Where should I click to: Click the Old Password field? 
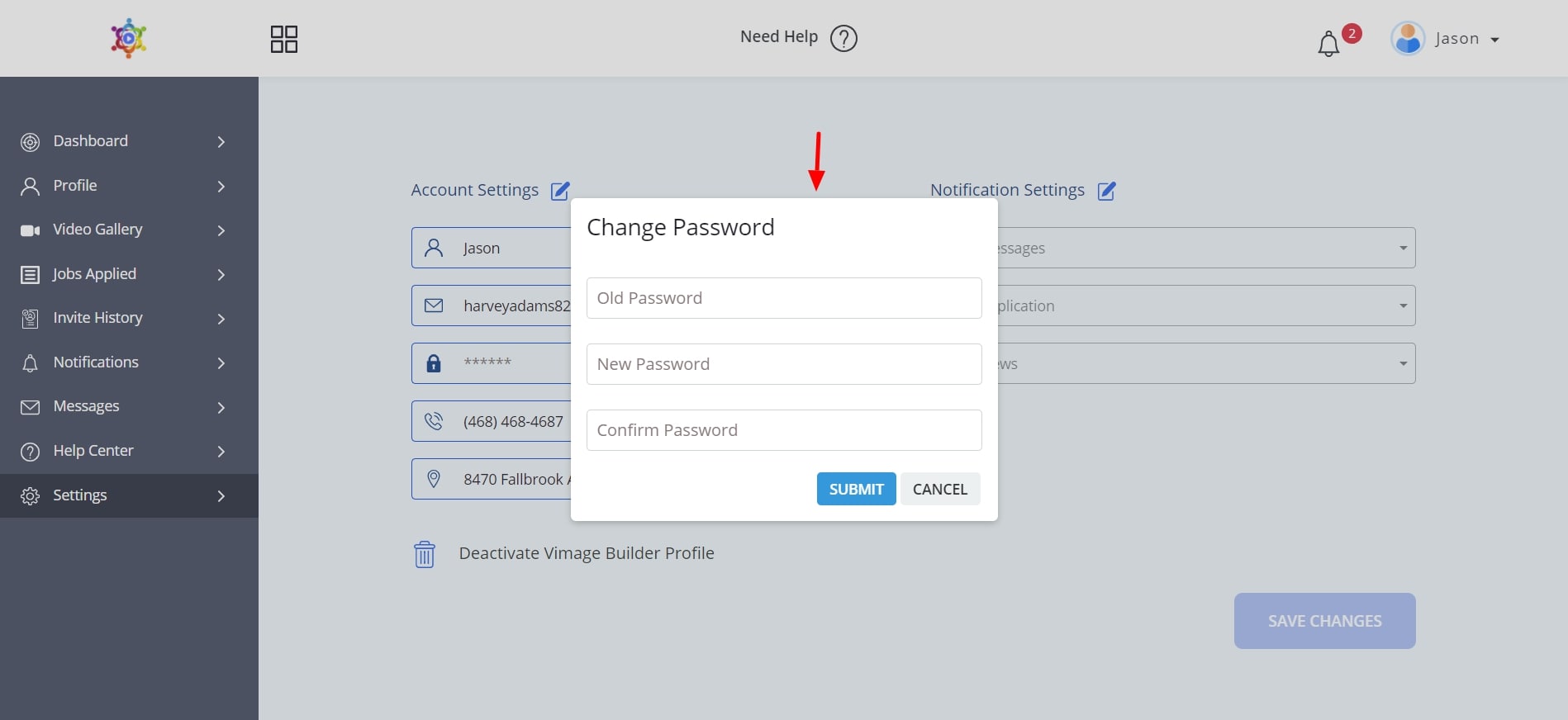(x=783, y=298)
